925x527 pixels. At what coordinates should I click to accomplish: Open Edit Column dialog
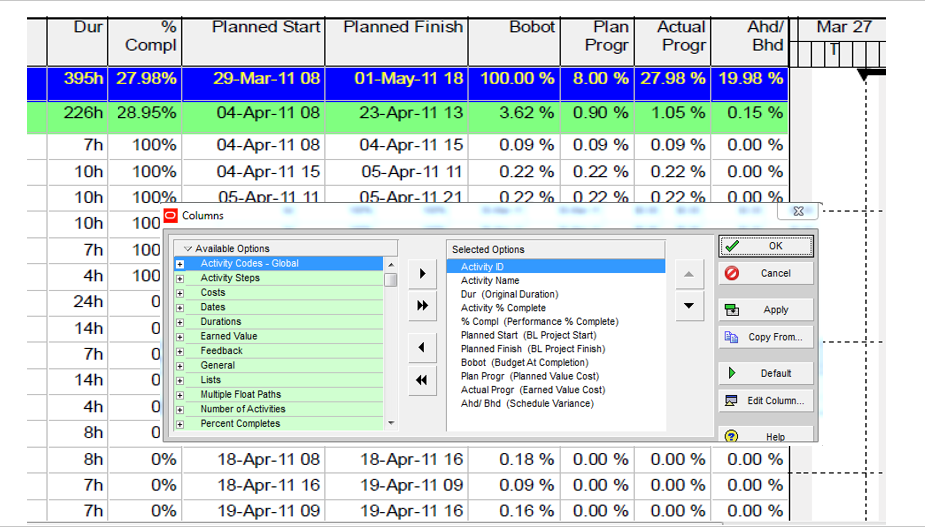[766, 401]
